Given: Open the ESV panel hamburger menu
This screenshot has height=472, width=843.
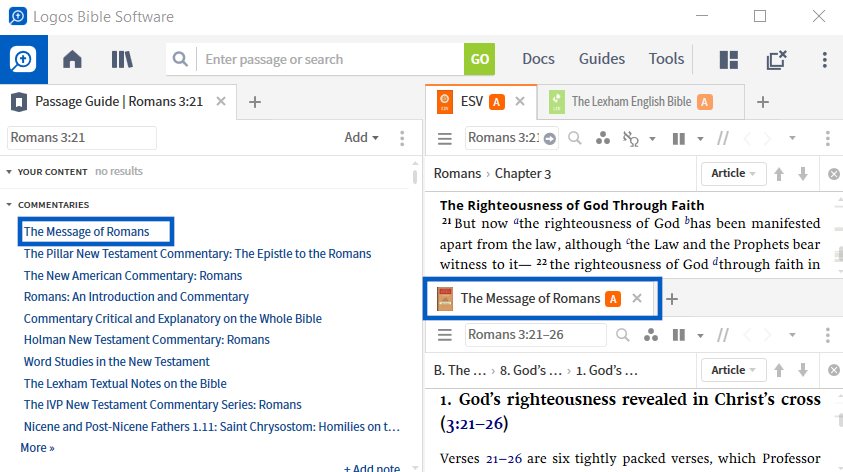Looking at the screenshot, I should click(445, 139).
